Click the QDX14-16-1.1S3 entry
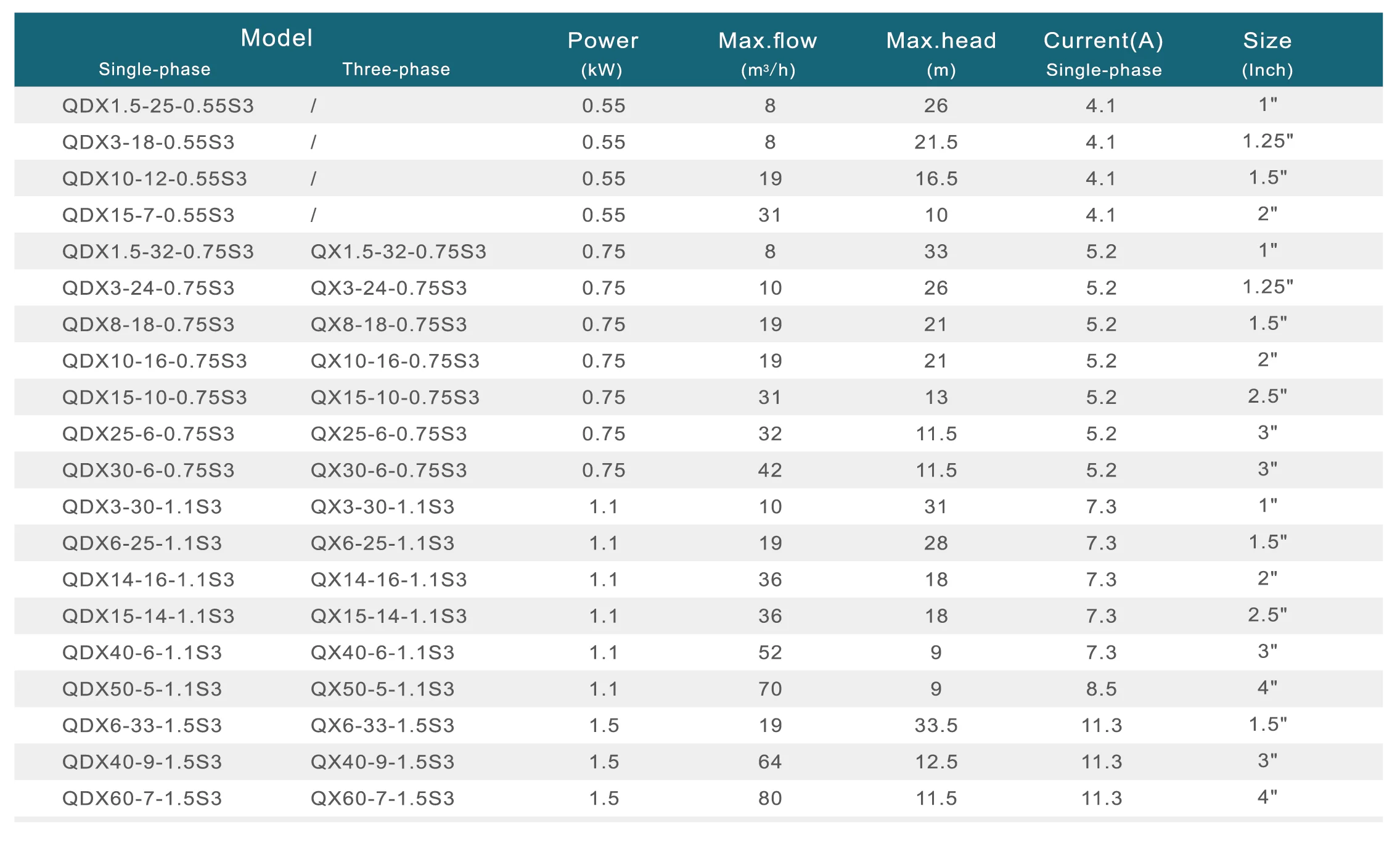The width and height of the screenshot is (1400, 843). point(149,580)
